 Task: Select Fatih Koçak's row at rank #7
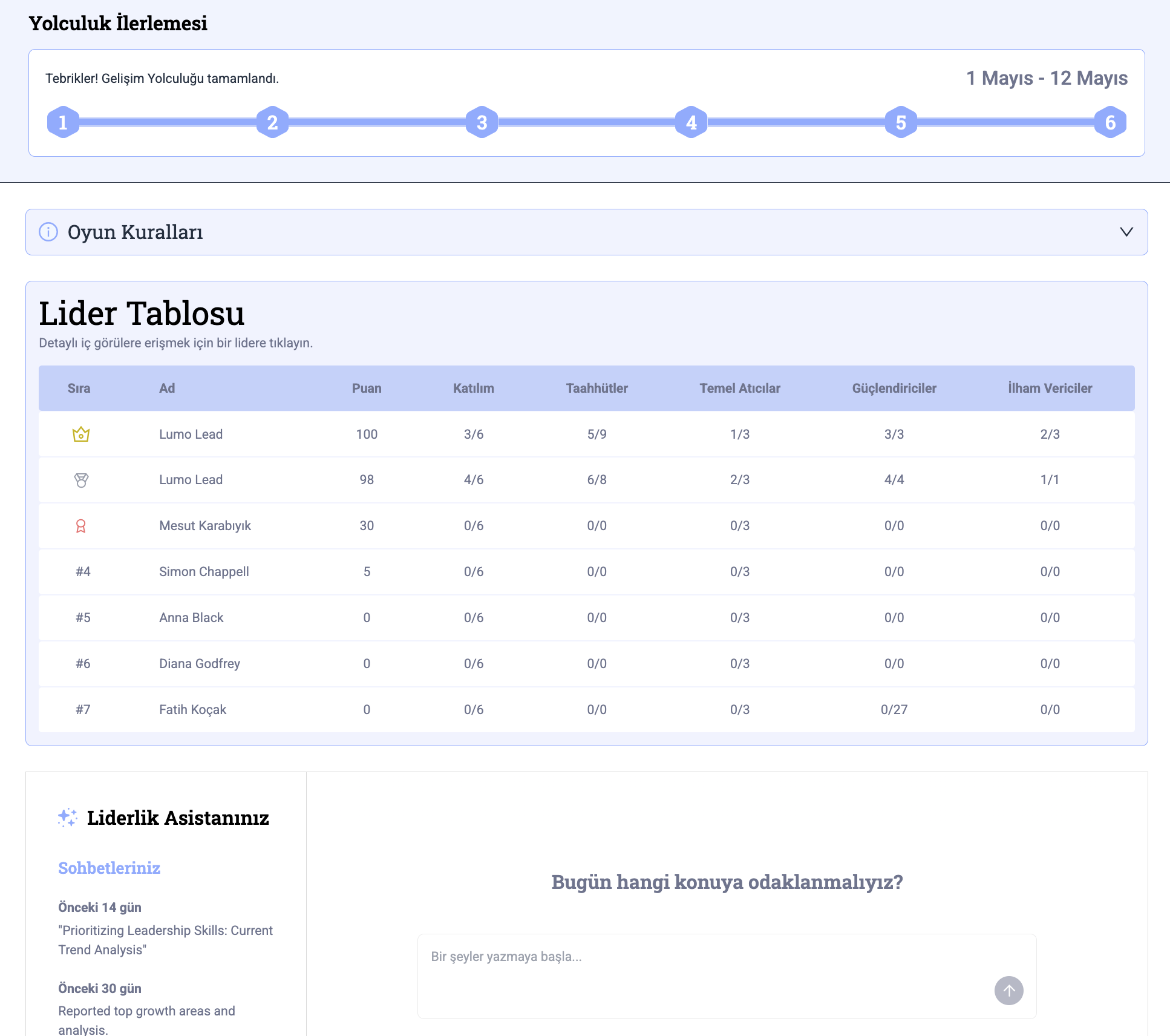[x=192, y=710]
